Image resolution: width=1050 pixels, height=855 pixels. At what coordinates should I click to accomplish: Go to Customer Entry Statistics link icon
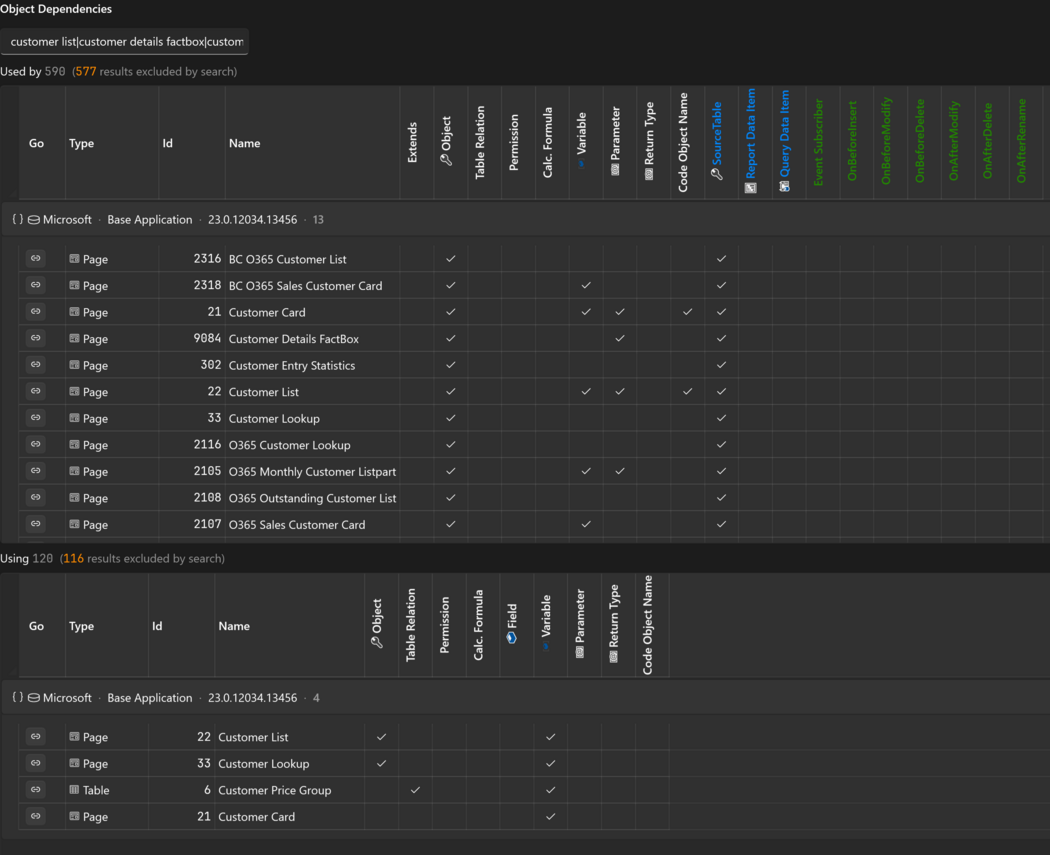[35, 365]
